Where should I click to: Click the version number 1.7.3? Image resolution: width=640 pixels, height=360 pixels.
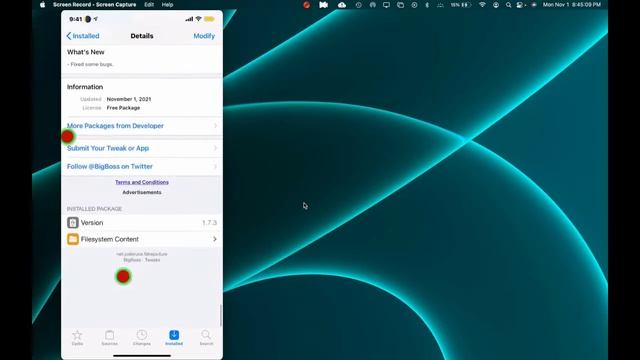[x=209, y=223]
